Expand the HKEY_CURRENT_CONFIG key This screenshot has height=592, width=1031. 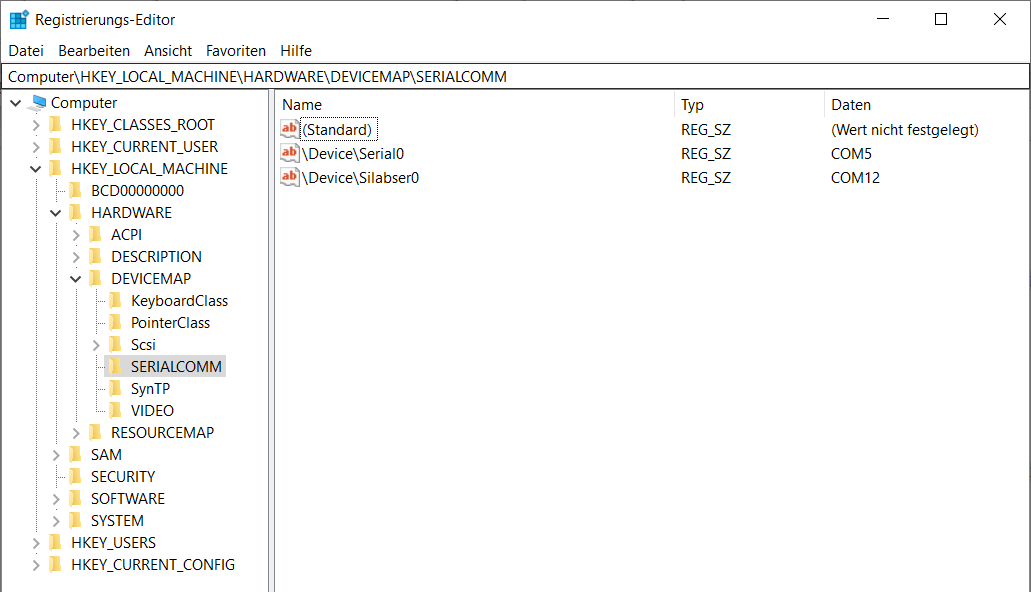(x=36, y=565)
